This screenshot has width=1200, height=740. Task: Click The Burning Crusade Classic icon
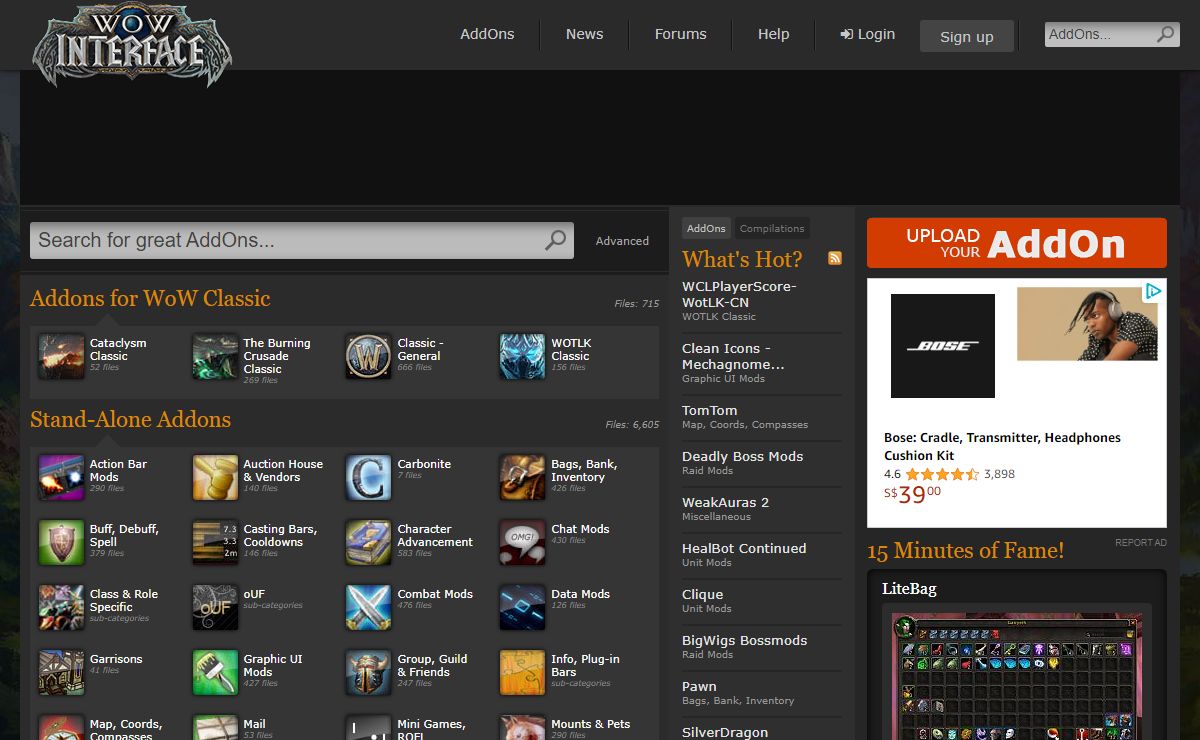(215, 356)
